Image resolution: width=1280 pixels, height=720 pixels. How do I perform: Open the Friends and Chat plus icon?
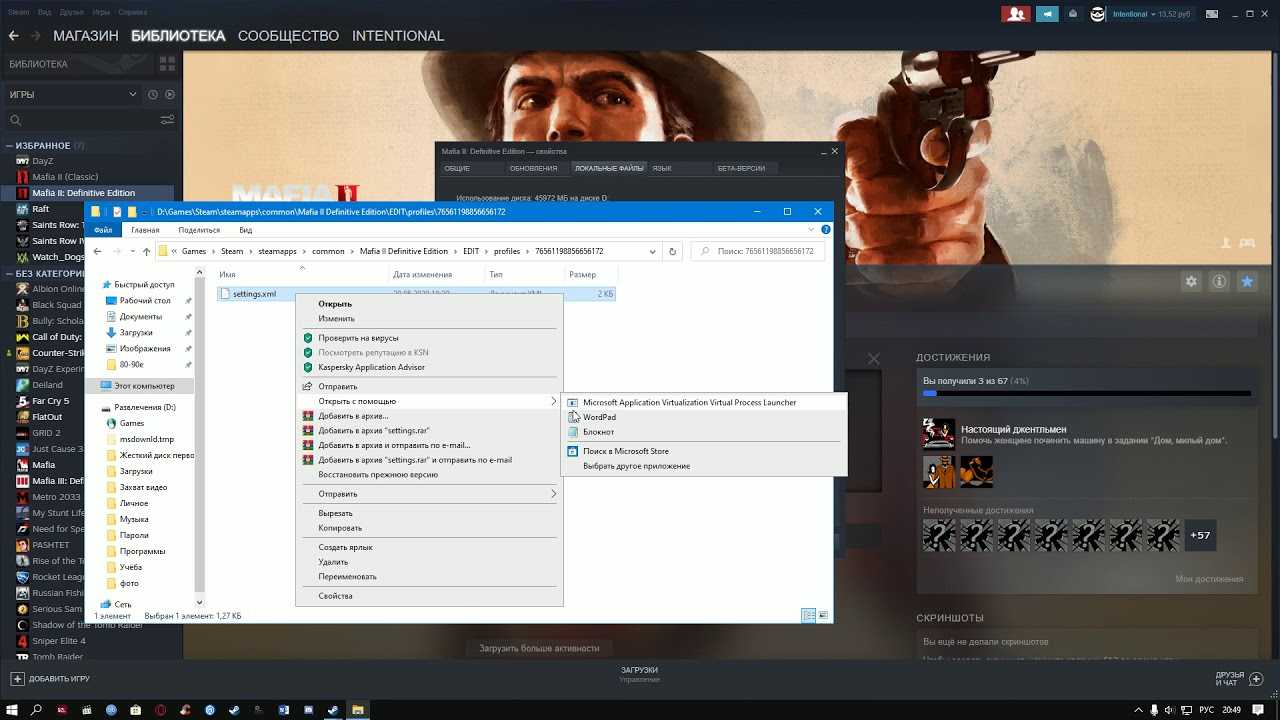click(x=1255, y=678)
